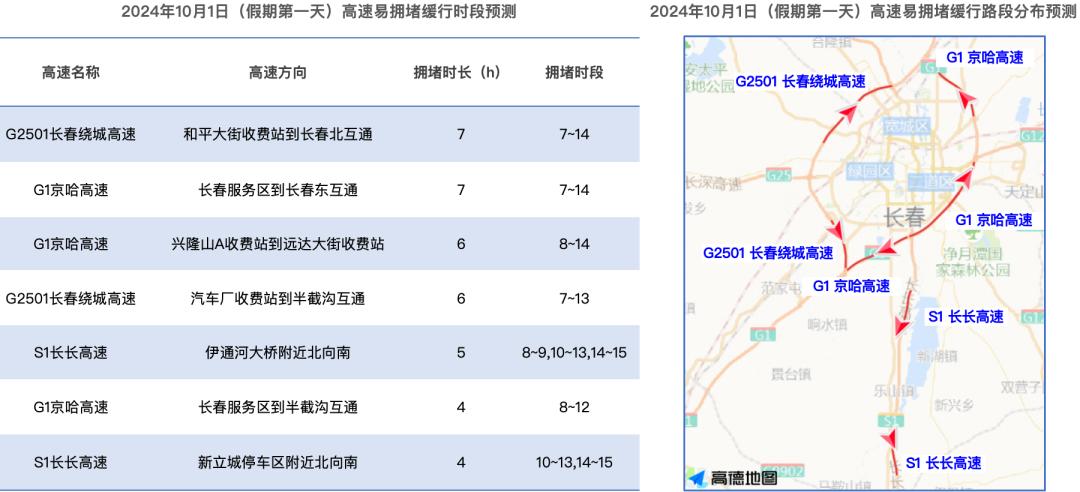Viewport: 1080px width, 492px height.
Task: Select S1长长高速 in the 伊通河大桥 row
Action: 70,353
